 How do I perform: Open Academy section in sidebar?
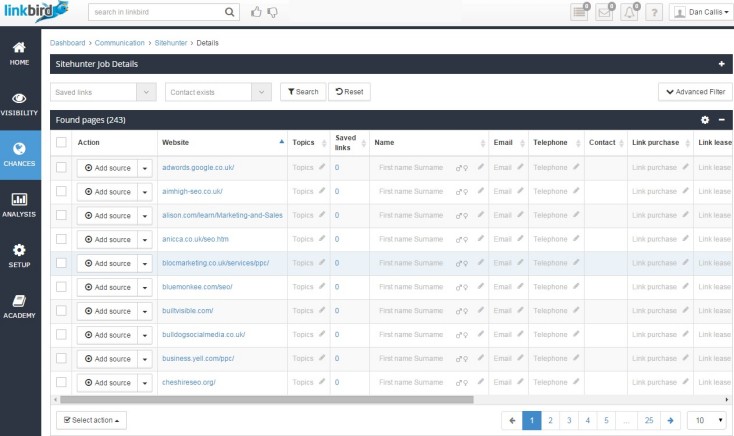pyautogui.click(x=19, y=307)
